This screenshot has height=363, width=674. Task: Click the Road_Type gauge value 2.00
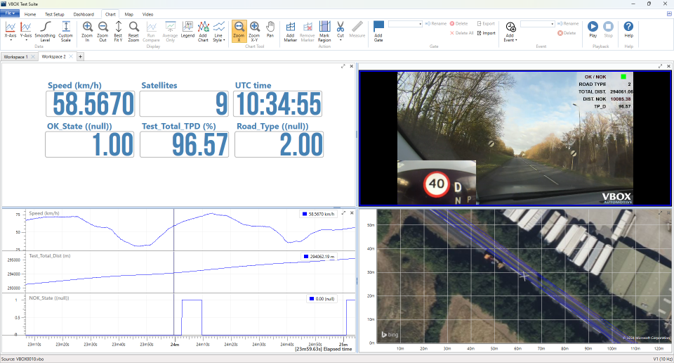coord(279,145)
